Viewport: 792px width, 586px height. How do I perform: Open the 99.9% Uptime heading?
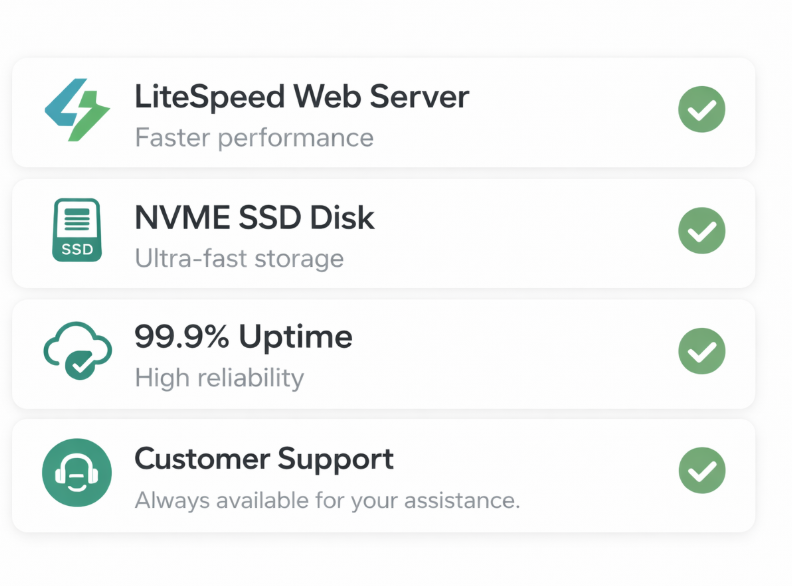coord(243,337)
